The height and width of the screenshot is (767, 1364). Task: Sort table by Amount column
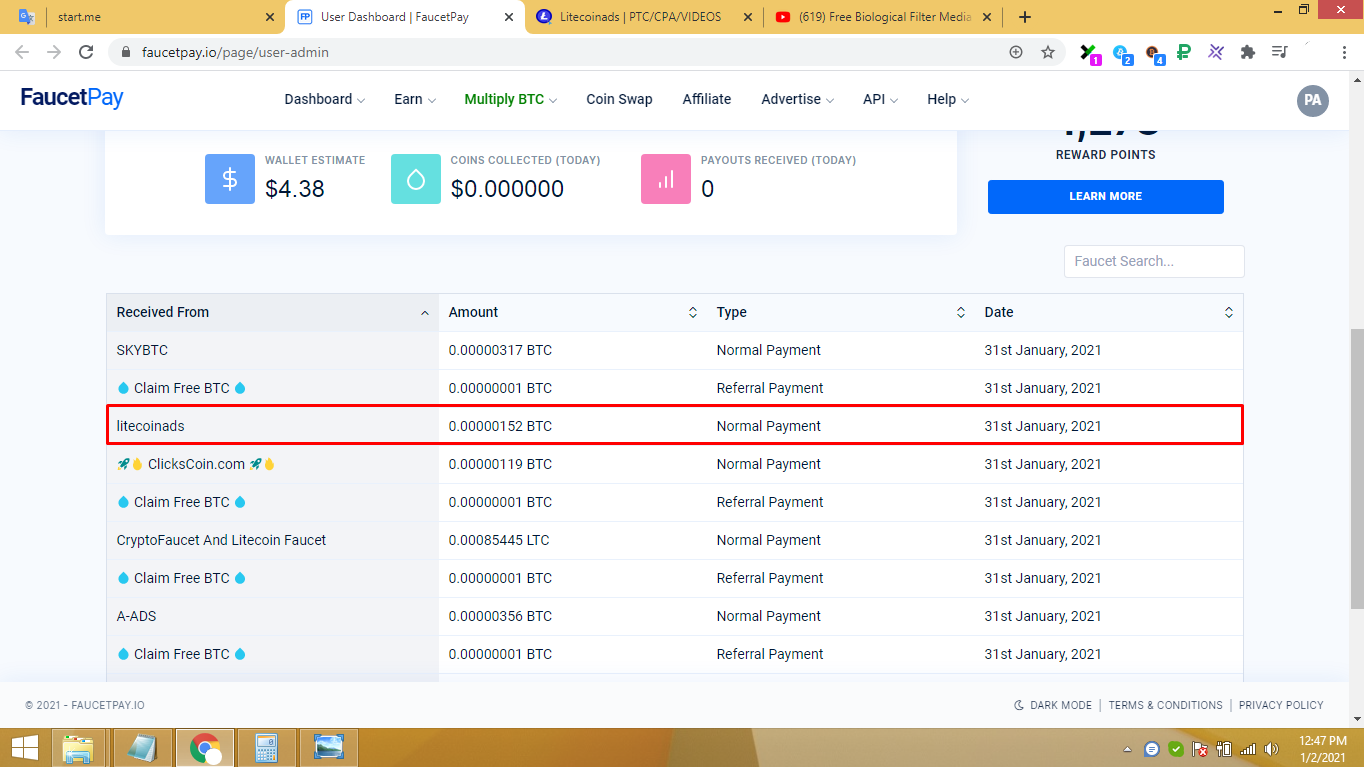(572, 312)
